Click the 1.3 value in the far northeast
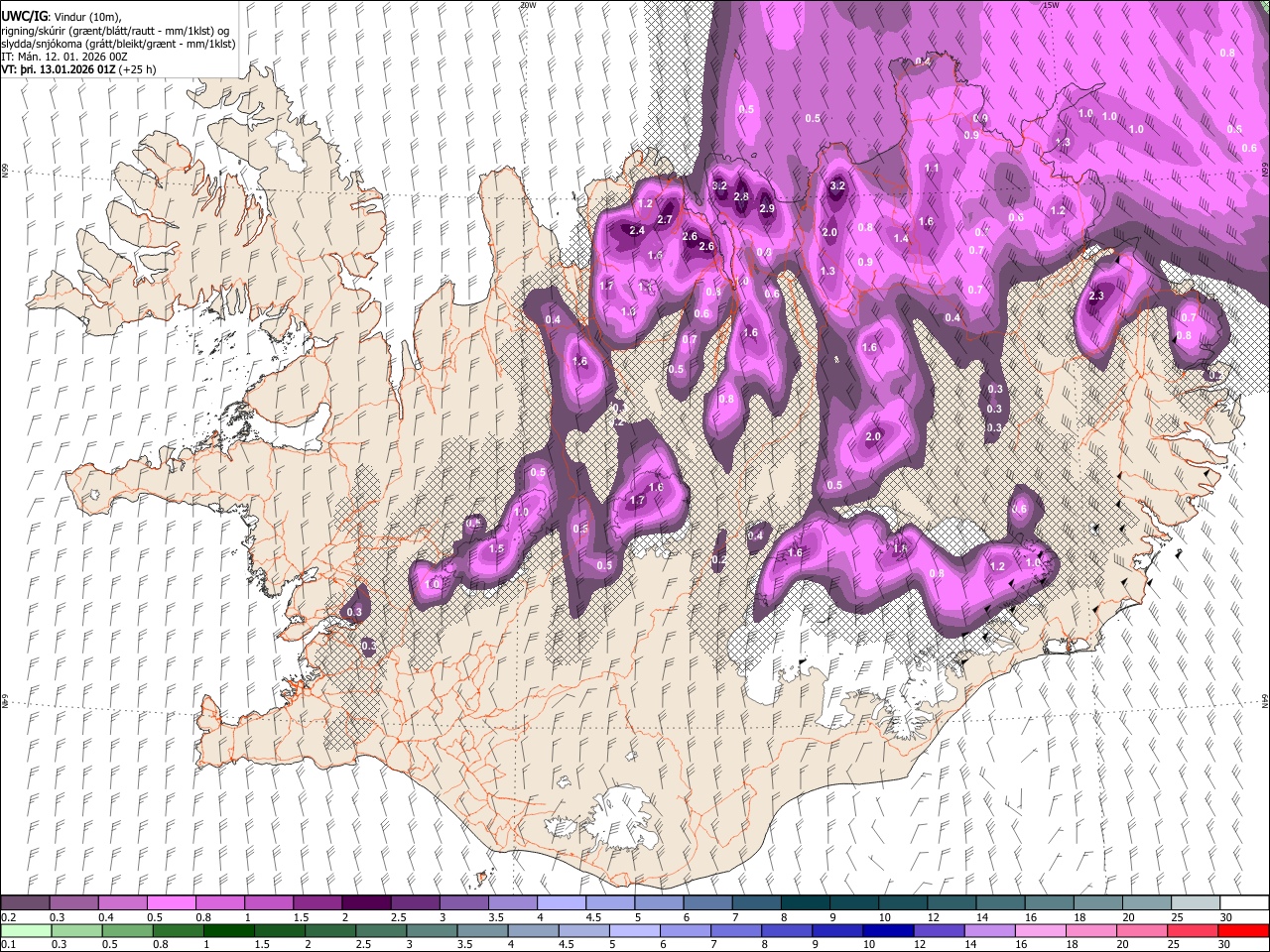 1064,144
